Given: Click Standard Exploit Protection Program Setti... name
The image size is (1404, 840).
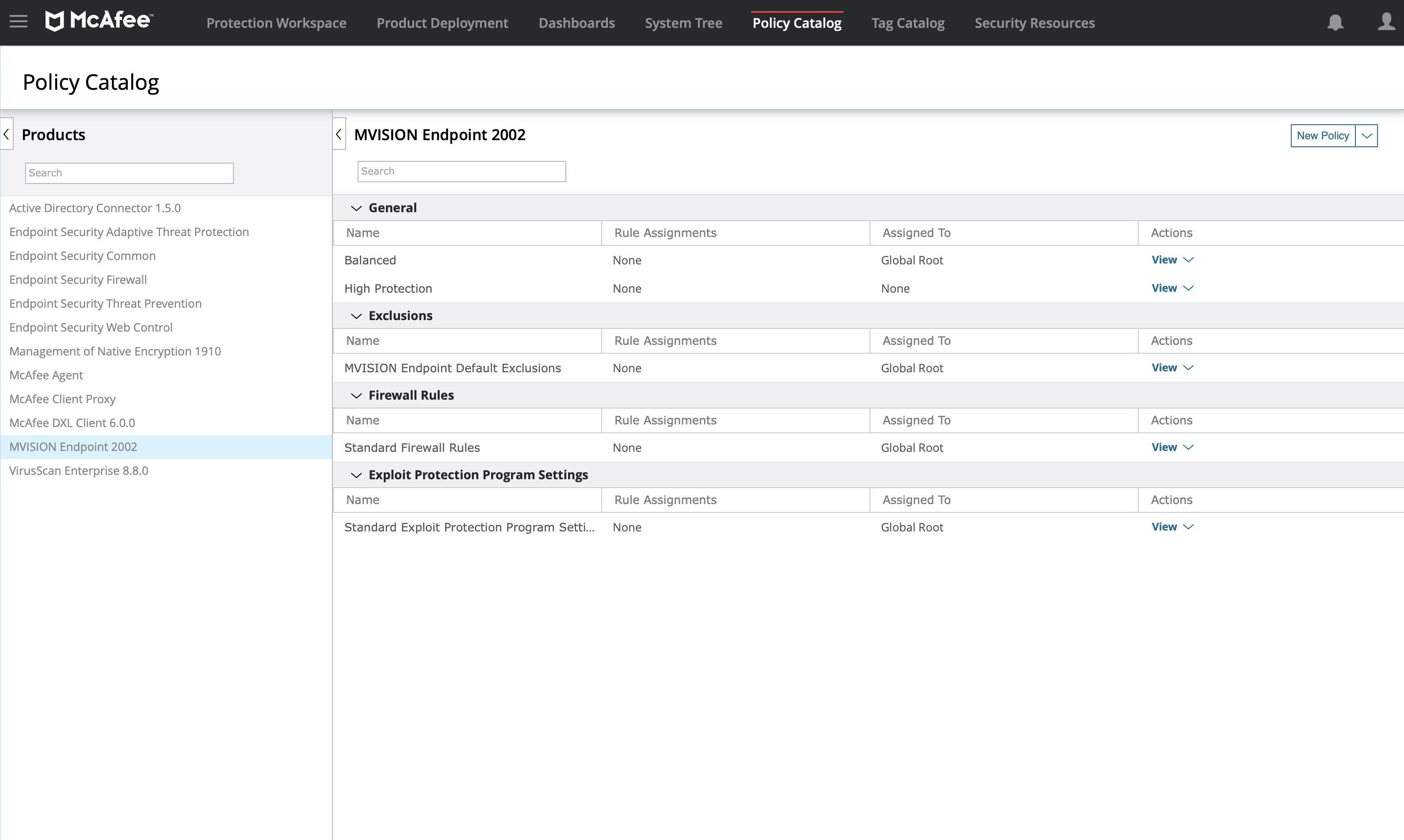Looking at the screenshot, I should click(x=469, y=527).
